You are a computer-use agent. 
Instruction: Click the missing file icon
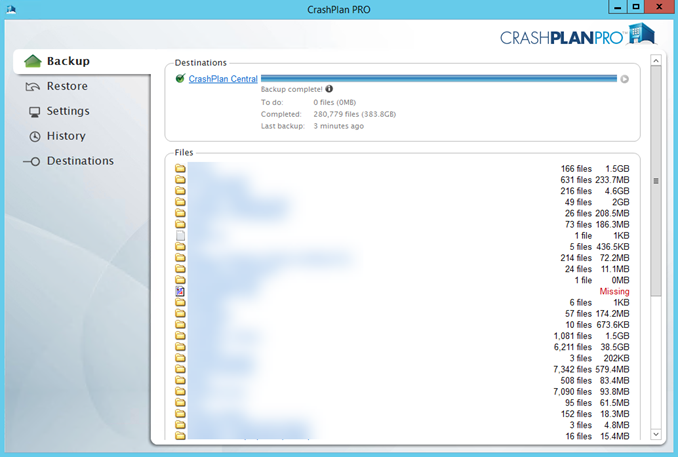click(x=180, y=291)
